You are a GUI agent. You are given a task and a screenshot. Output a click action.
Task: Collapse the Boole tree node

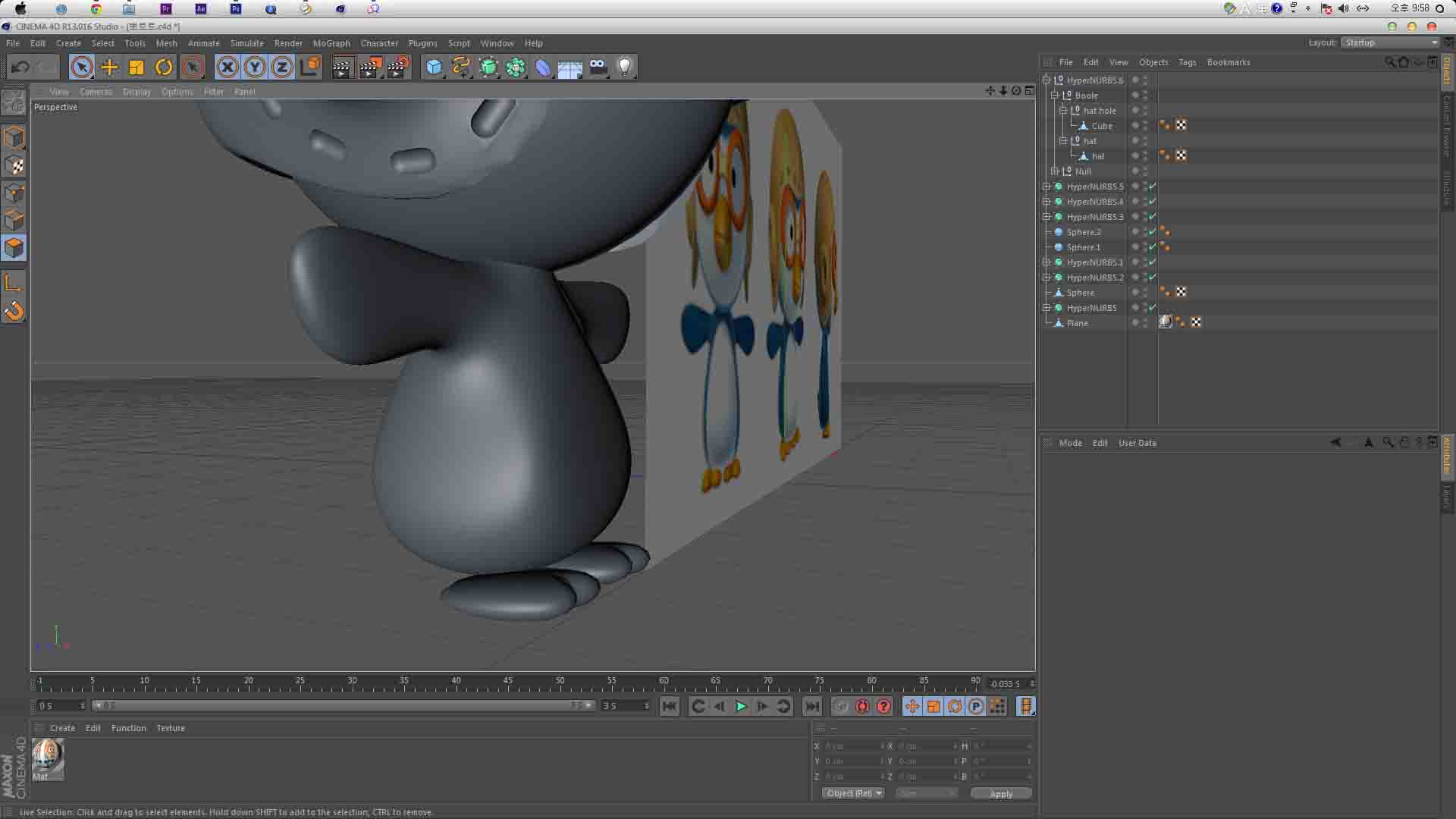coord(1054,95)
